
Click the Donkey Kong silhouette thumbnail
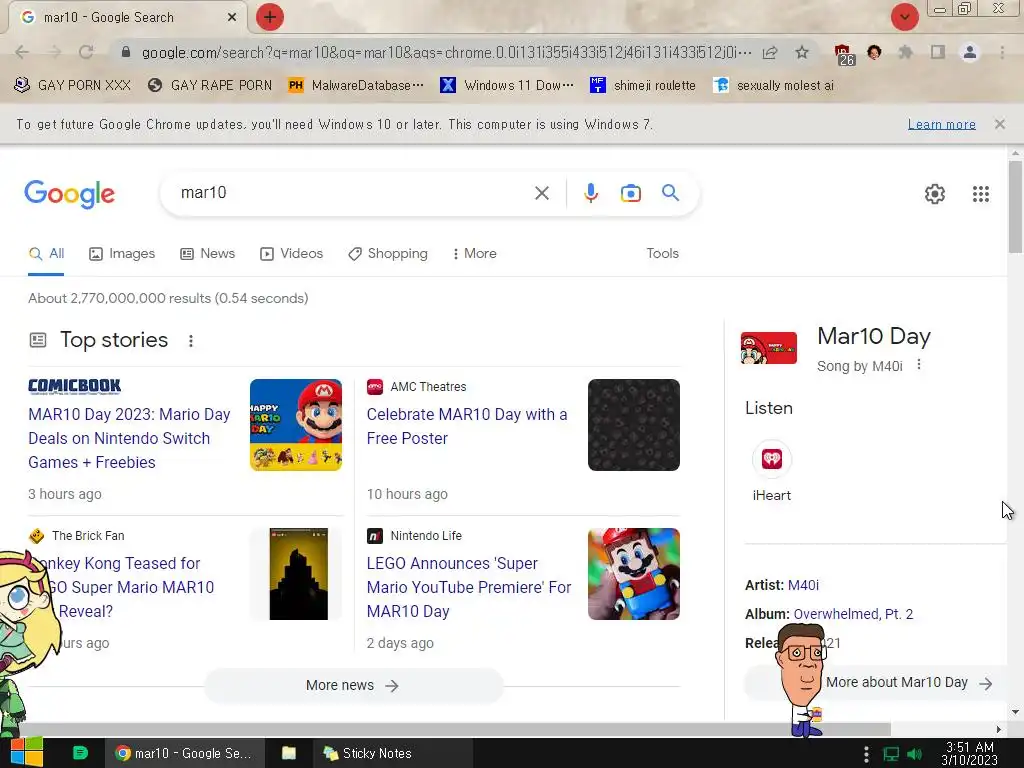298,574
